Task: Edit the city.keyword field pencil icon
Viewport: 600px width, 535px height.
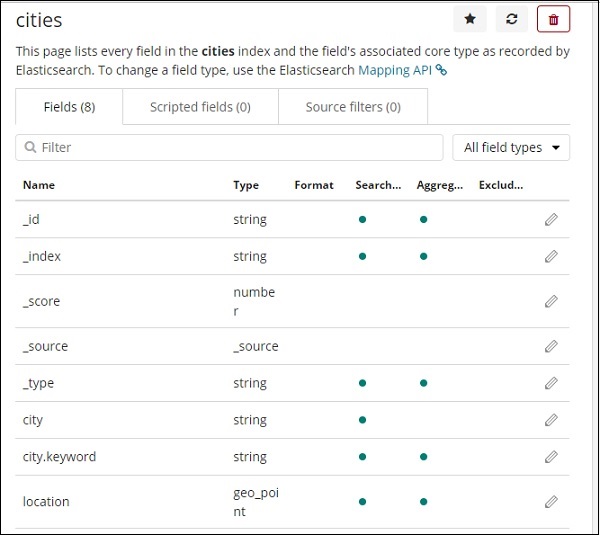Action: tap(551, 457)
